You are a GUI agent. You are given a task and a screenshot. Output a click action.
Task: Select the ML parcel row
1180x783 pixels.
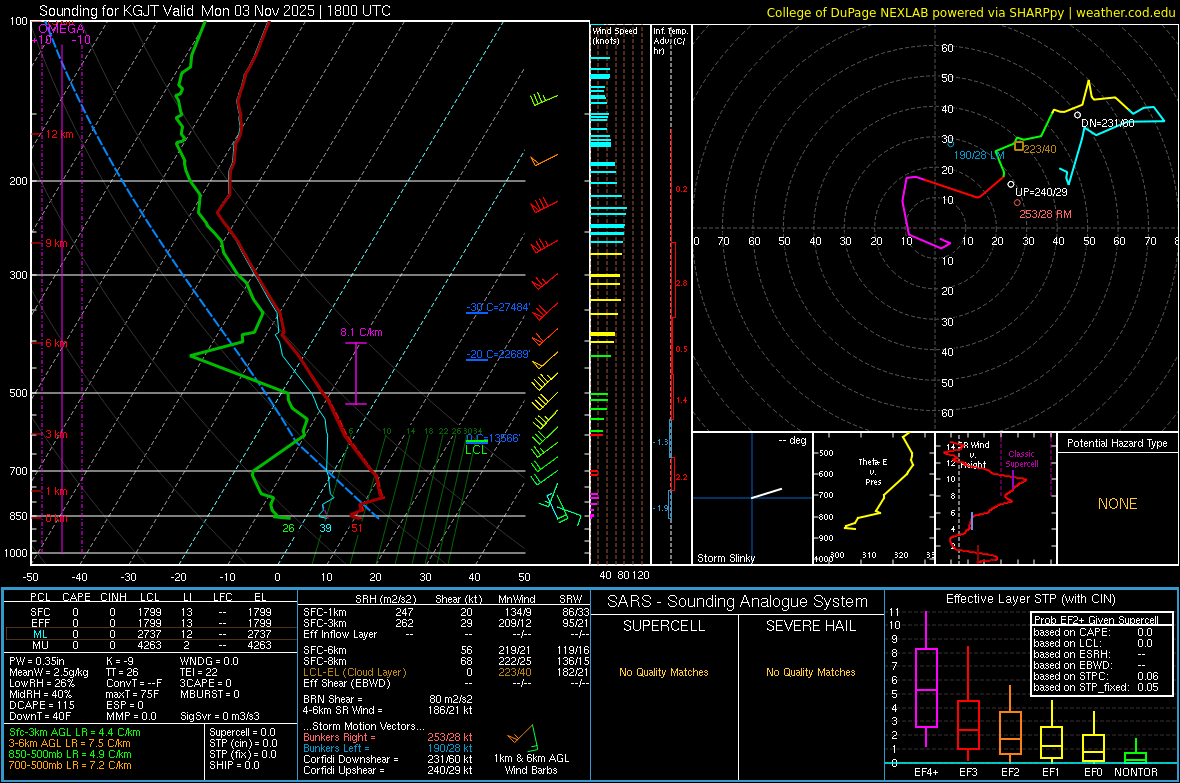pos(151,635)
